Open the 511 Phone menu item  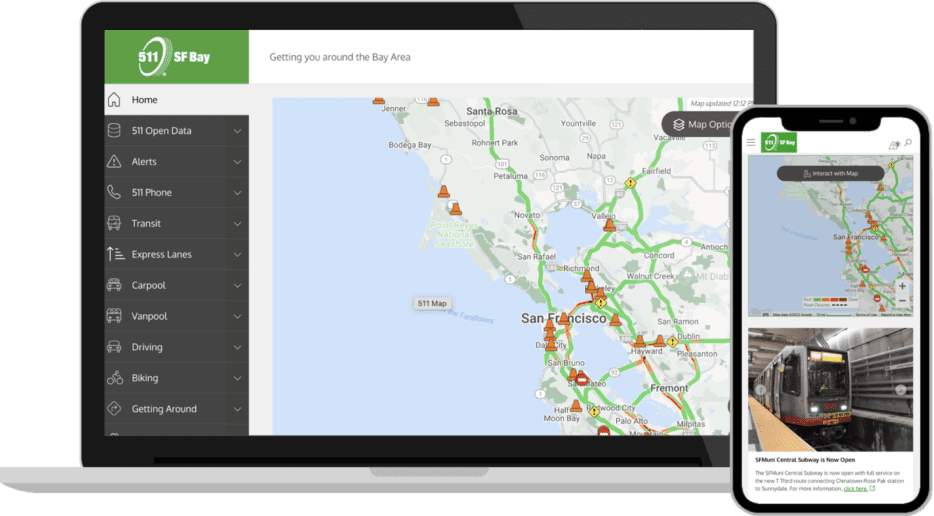(x=176, y=192)
